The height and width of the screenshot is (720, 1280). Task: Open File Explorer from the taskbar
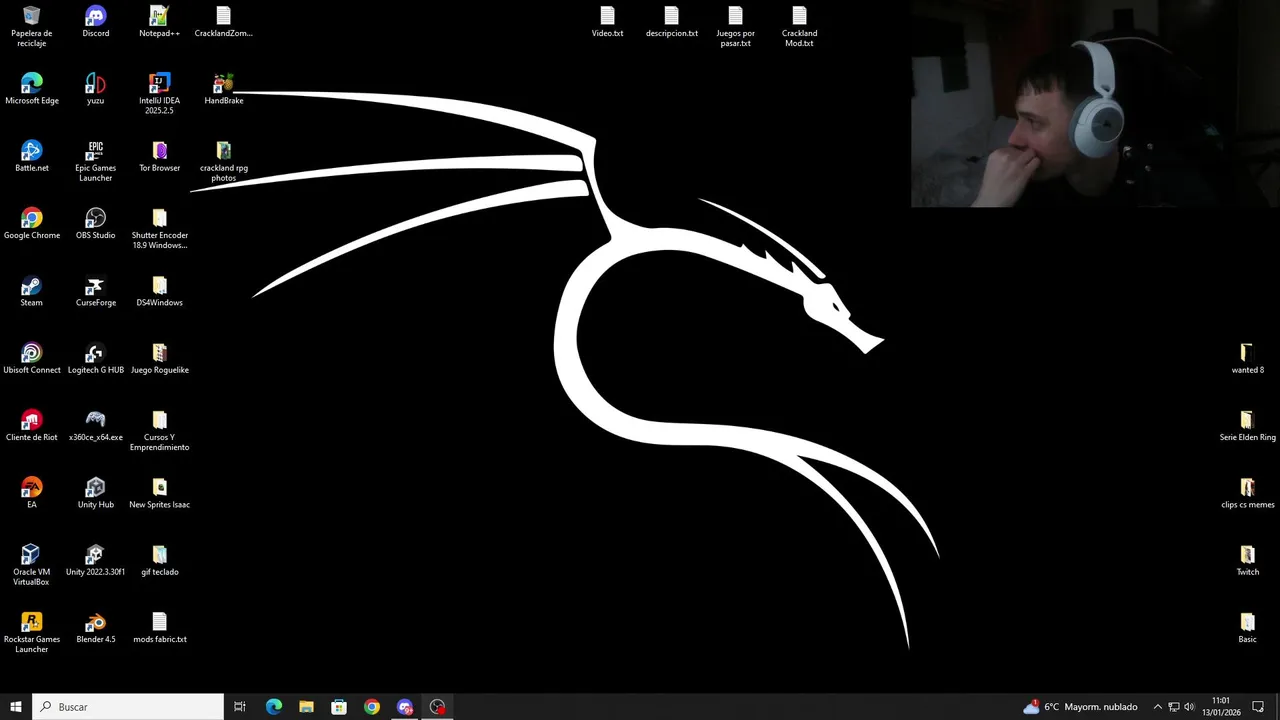[x=306, y=707]
